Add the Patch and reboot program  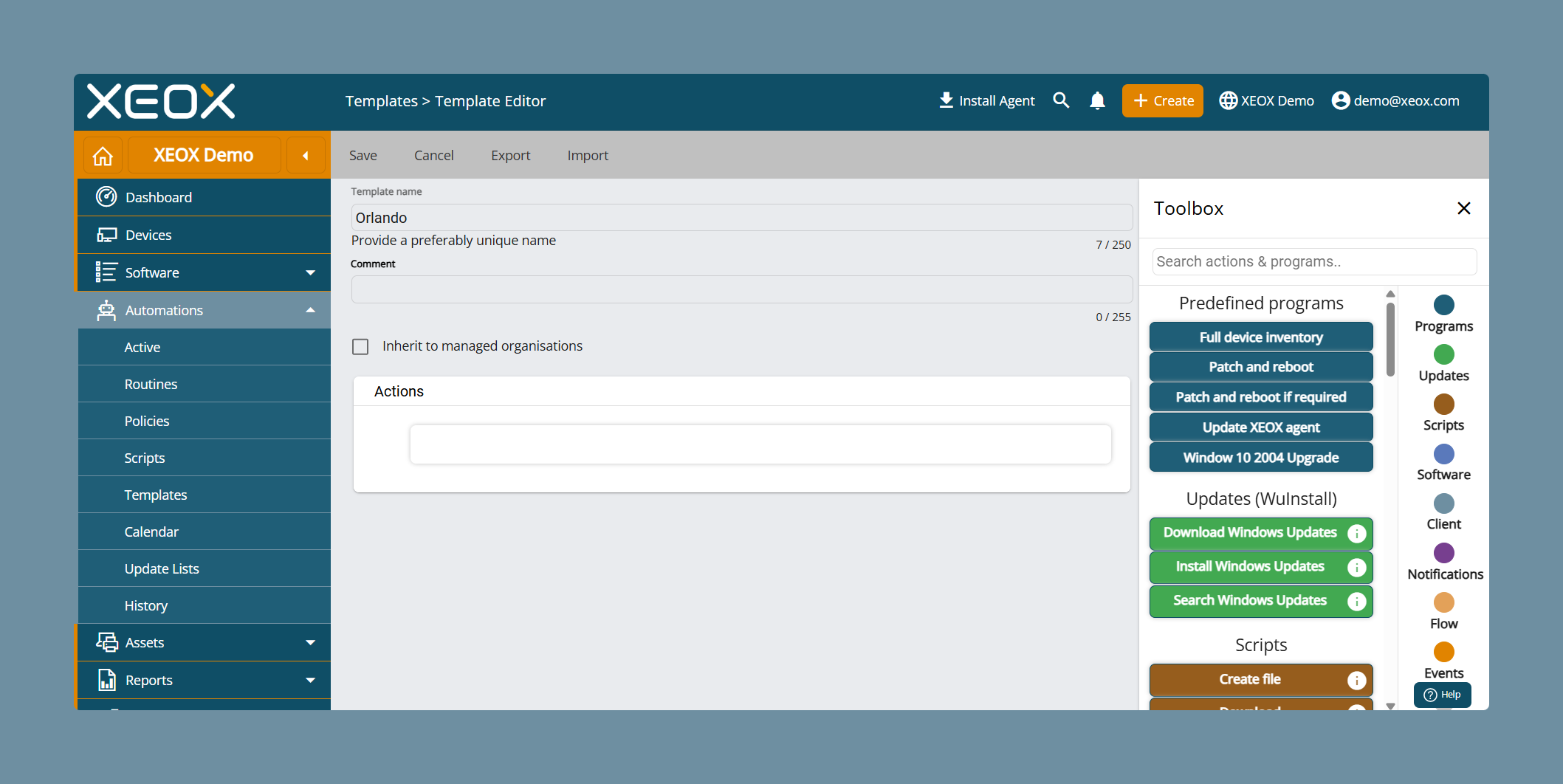1261,367
